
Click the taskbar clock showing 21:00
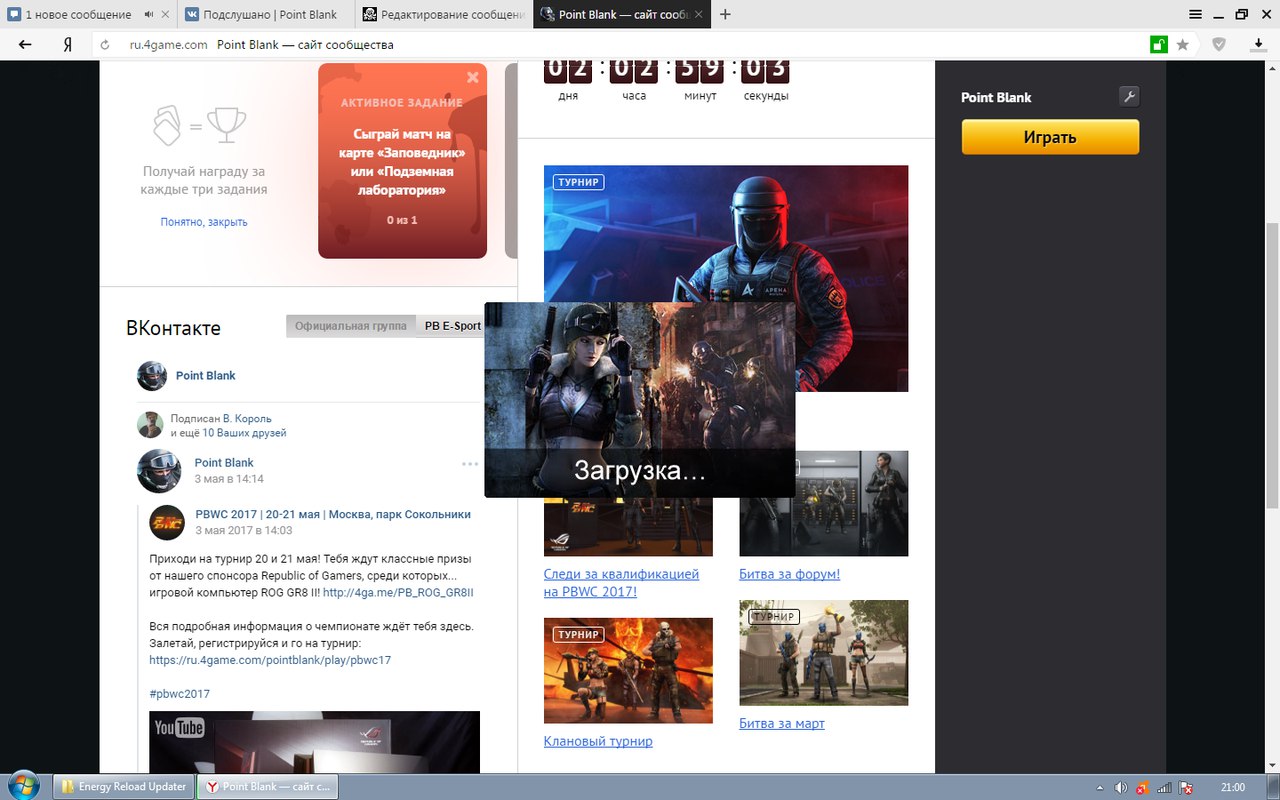pyautogui.click(x=1233, y=788)
